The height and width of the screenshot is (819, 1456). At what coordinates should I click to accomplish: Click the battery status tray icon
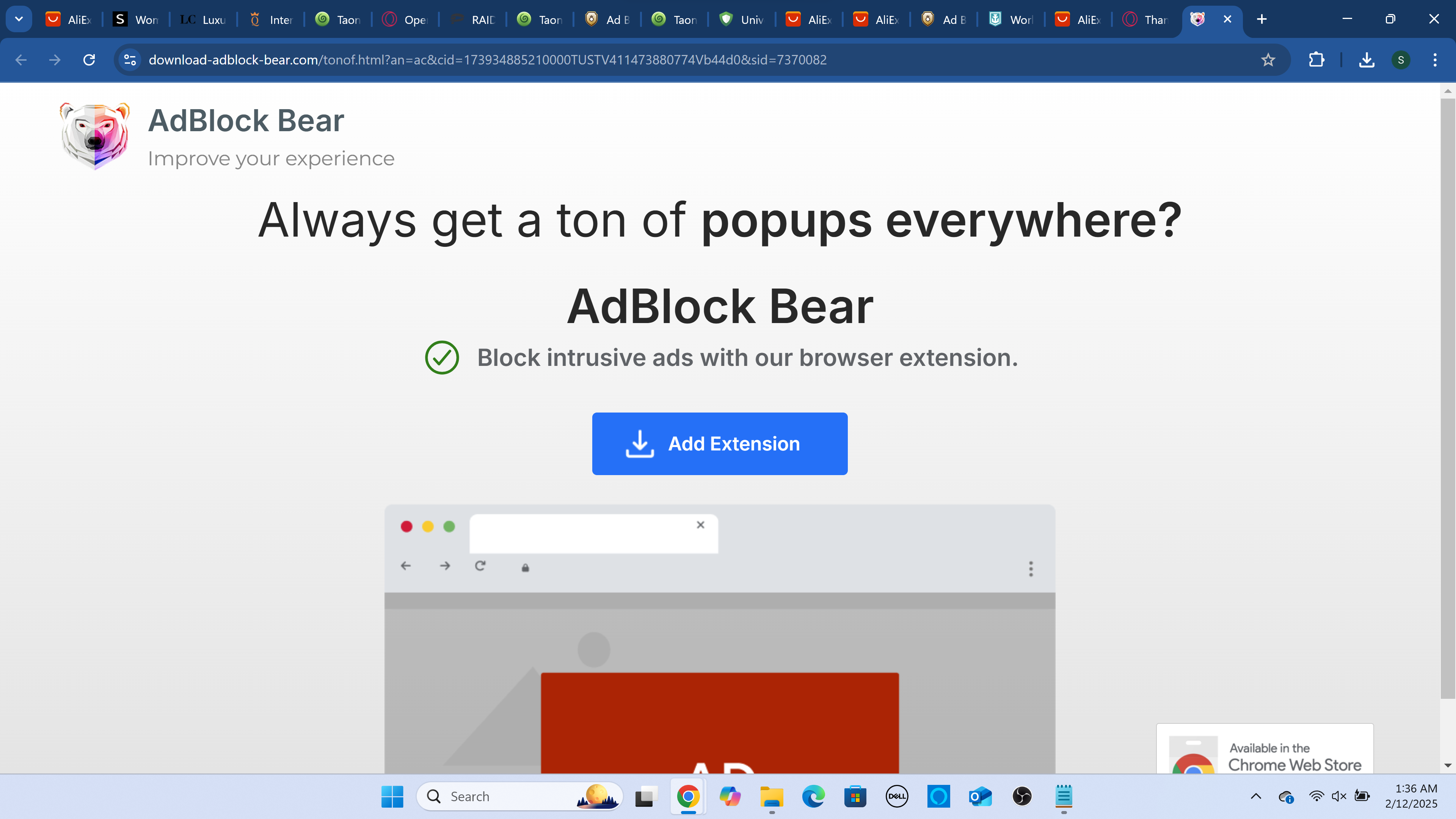1362,796
